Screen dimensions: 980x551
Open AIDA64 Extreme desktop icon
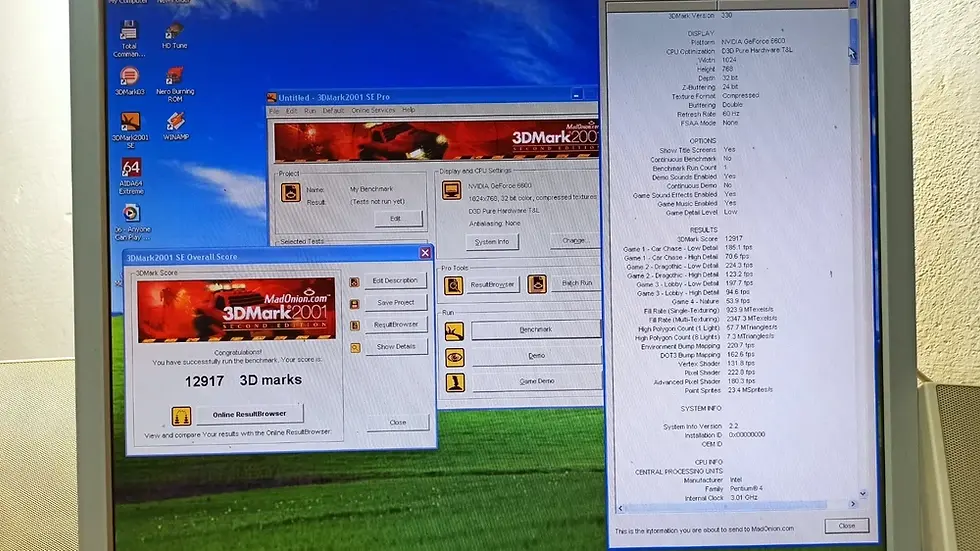pos(131,176)
